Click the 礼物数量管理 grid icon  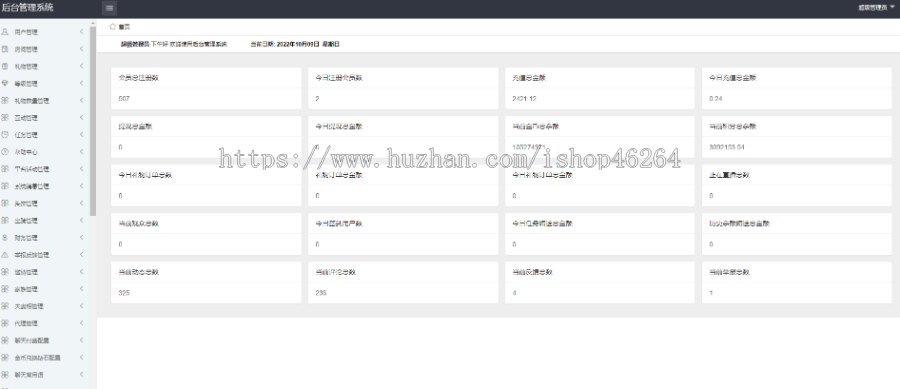[x=5, y=101]
